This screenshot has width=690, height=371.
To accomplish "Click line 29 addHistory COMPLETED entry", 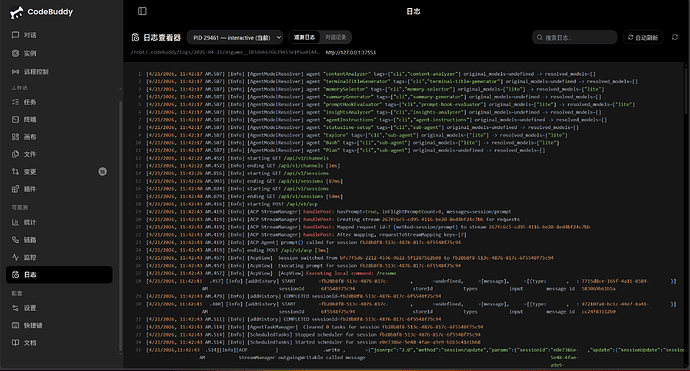I will [x=294, y=296].
